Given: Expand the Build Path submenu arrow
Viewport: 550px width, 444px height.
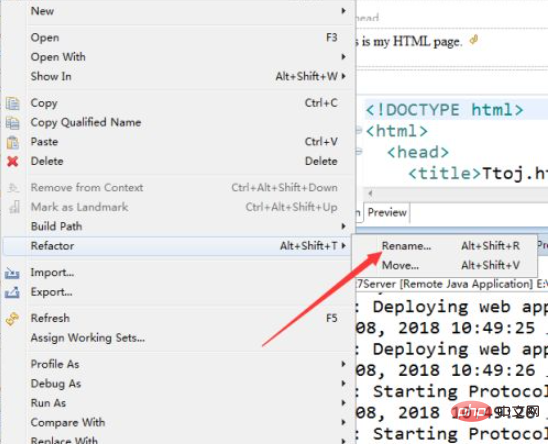Looking at the screenshot, I should pyautogui.click(x=344, y=226).
